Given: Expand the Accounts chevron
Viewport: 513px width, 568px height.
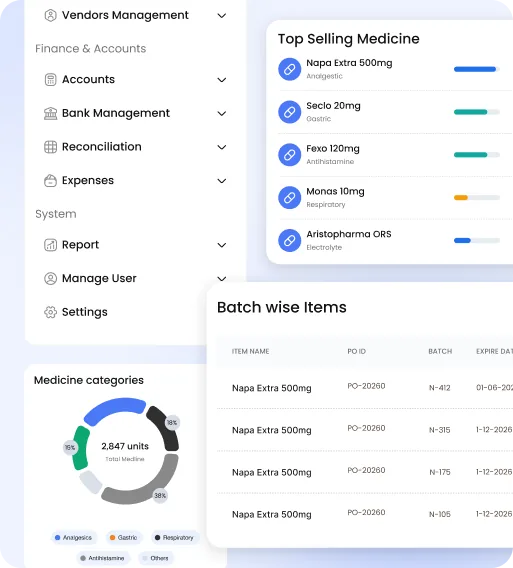Looking at the screenshot, I should pos(222,80).
